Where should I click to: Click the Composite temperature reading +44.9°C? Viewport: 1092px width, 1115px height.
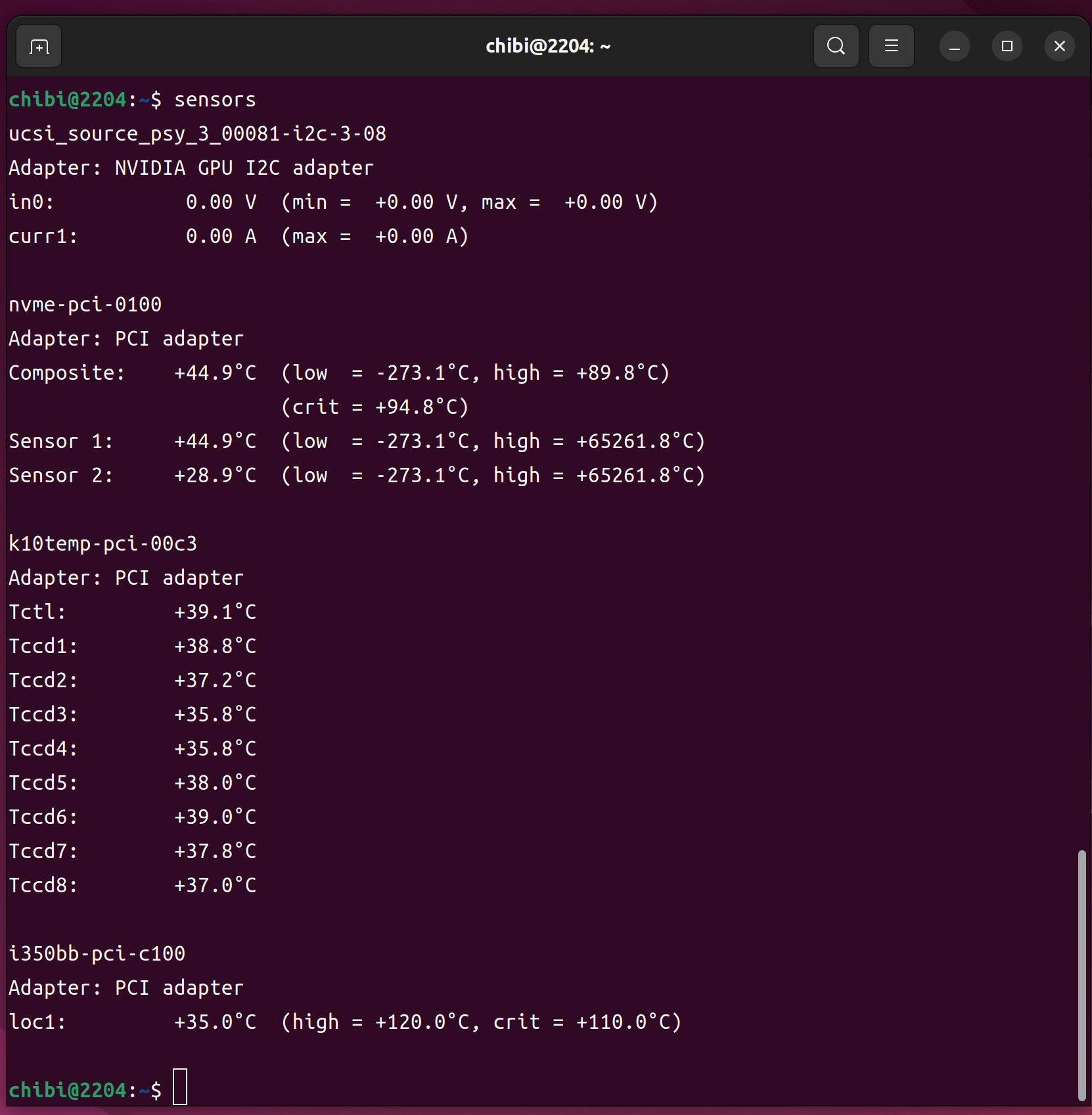pyautogui.click(x=215, y=373)
